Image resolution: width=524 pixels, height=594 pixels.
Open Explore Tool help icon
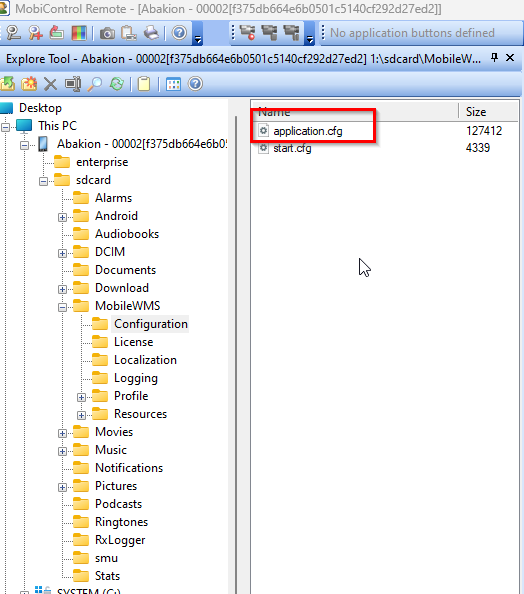click(x=196, y=84)
